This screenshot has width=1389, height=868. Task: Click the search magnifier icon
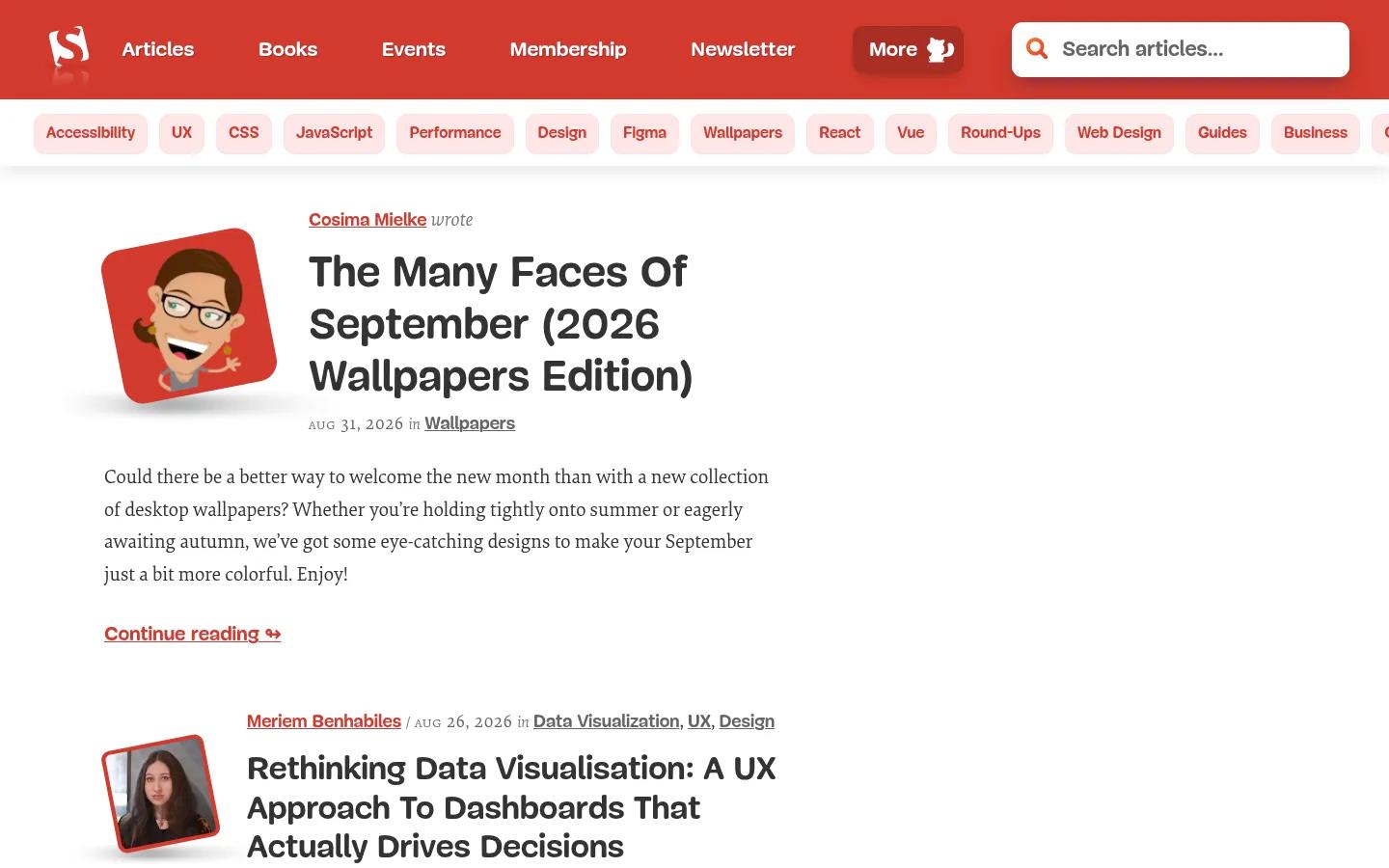point(1037,48)
